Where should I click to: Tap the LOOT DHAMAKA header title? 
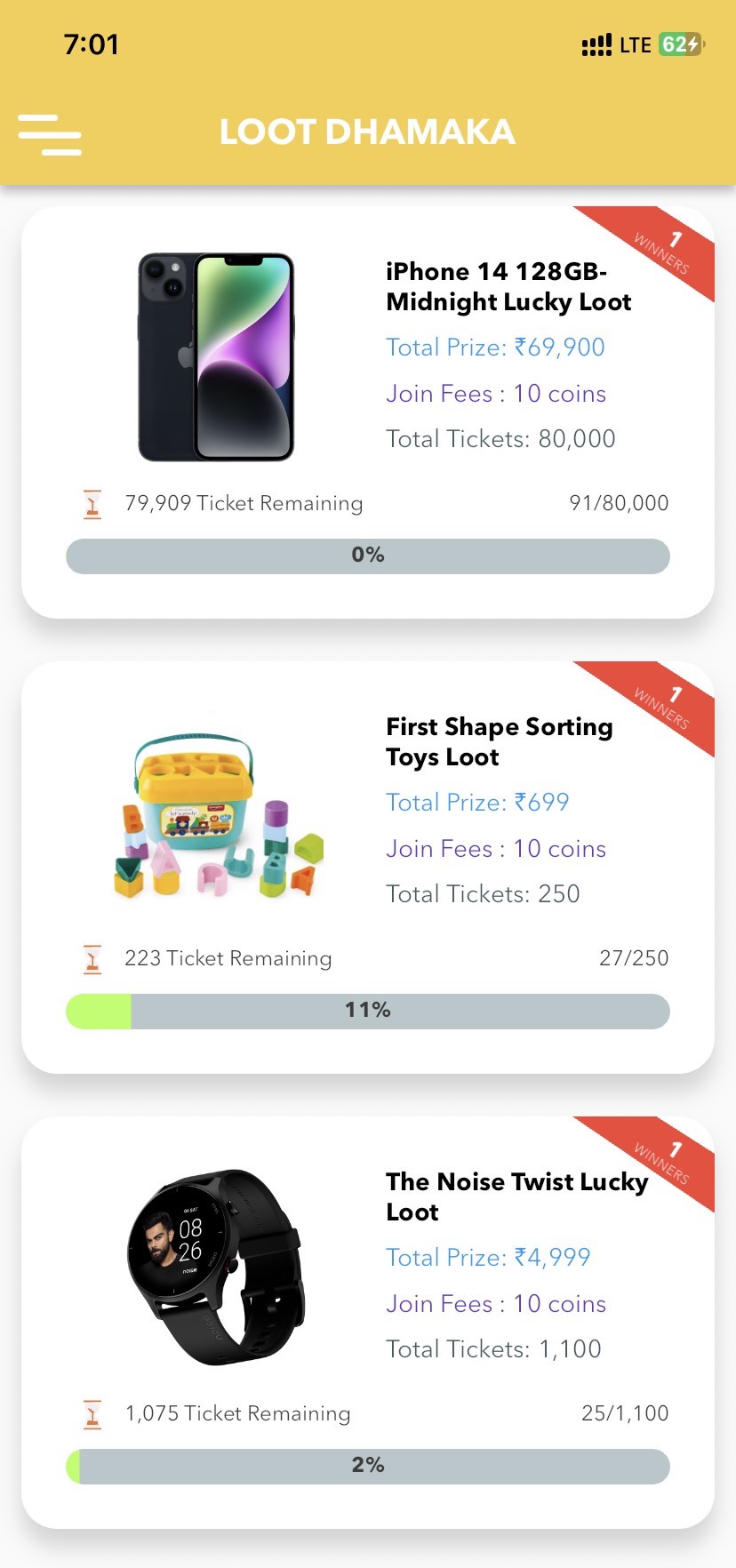(367, 132)
